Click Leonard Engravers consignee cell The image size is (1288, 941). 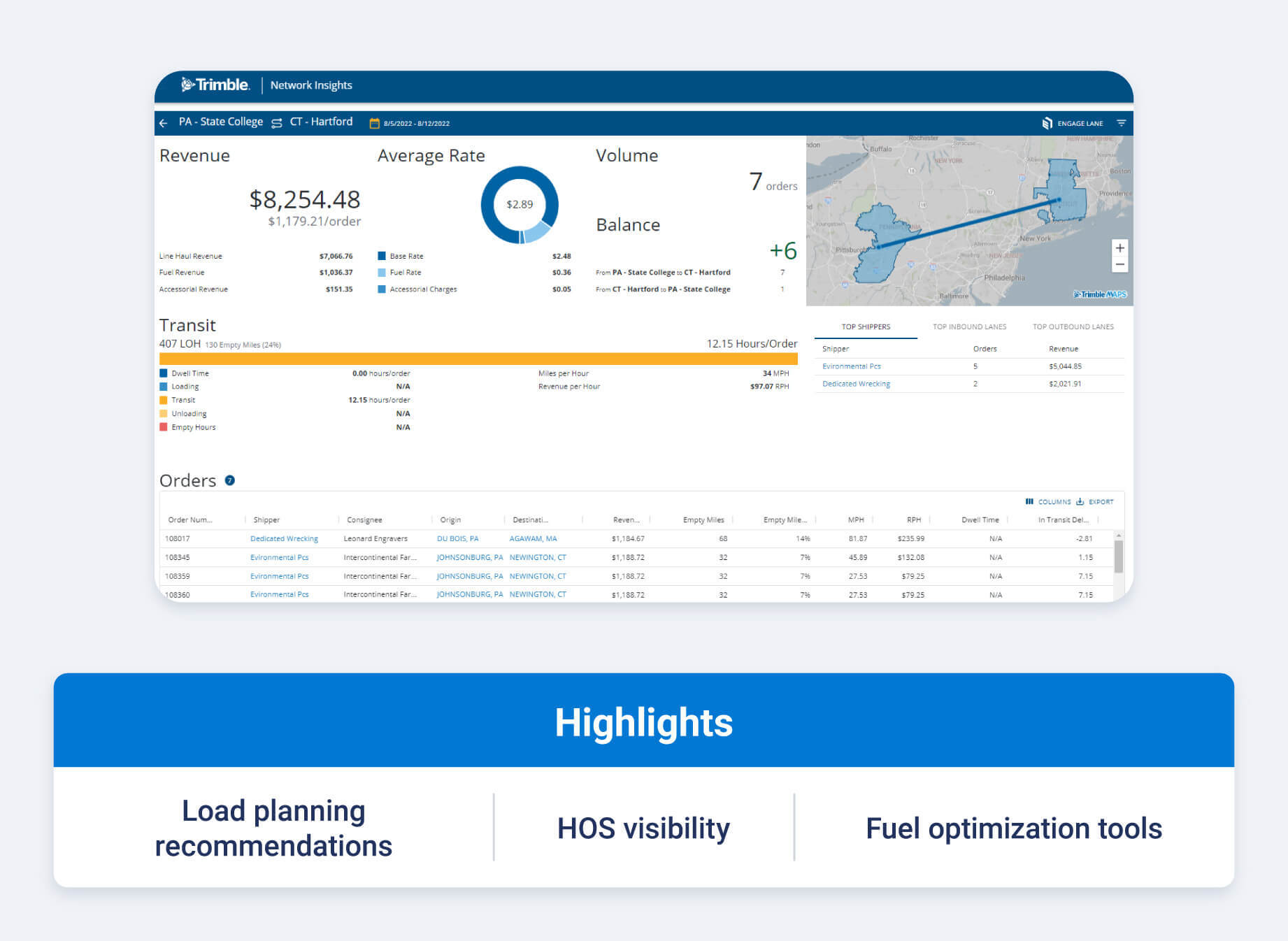(375, 539)
